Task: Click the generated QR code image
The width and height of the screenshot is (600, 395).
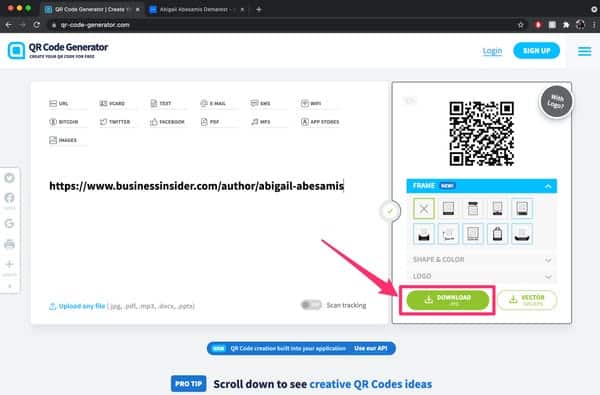Action: [481, 133]
